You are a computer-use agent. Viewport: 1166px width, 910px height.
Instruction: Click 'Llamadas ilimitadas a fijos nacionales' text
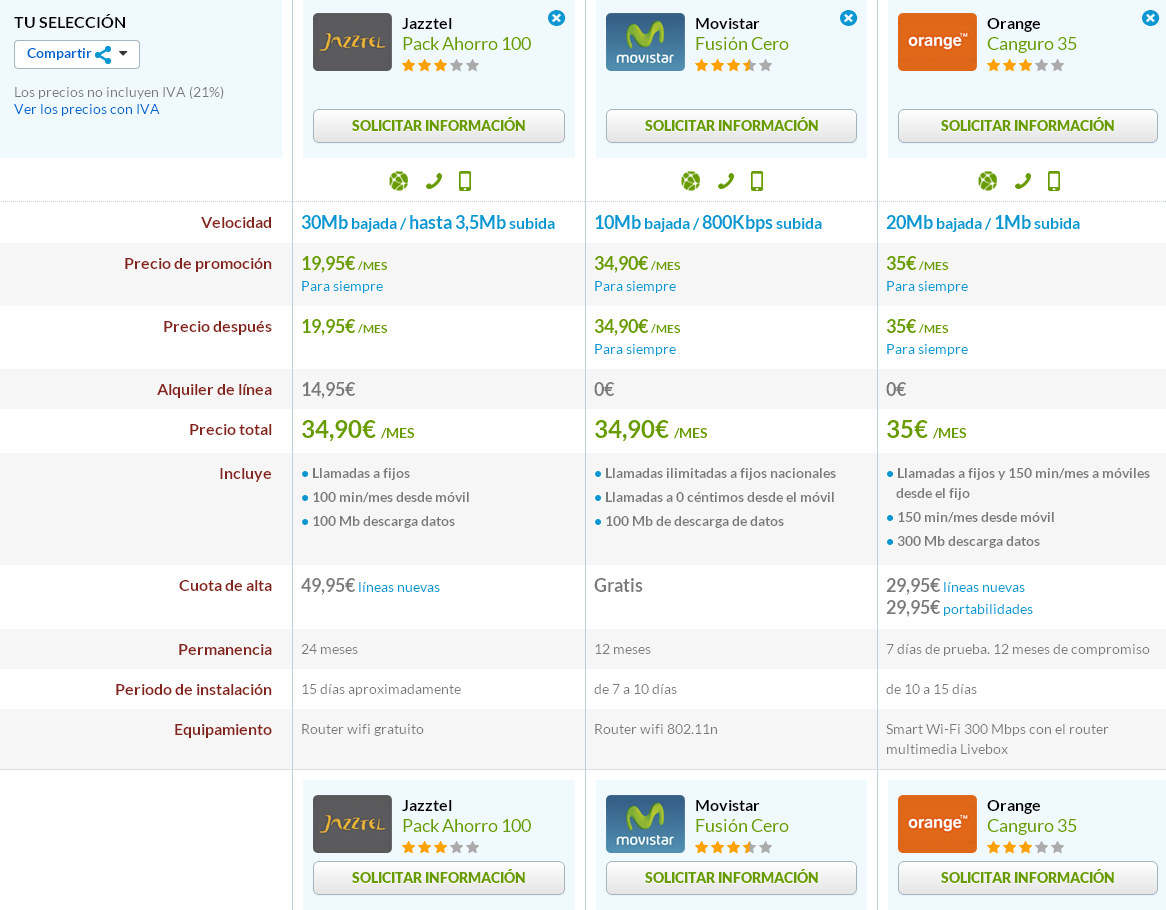[720, 474]
